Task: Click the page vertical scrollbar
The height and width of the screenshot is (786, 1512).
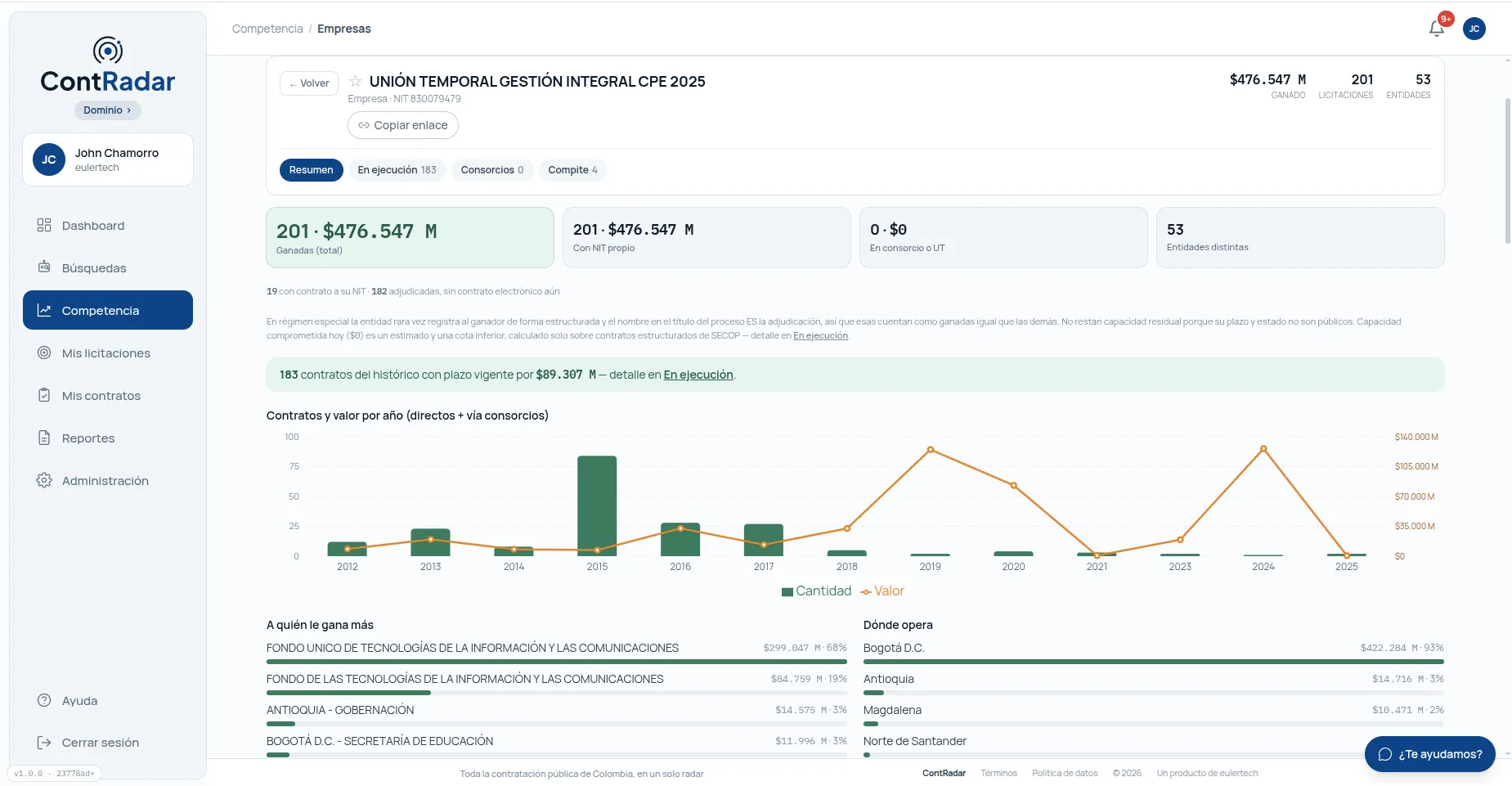Action: pyautogui.click(x=1508, y=172)
